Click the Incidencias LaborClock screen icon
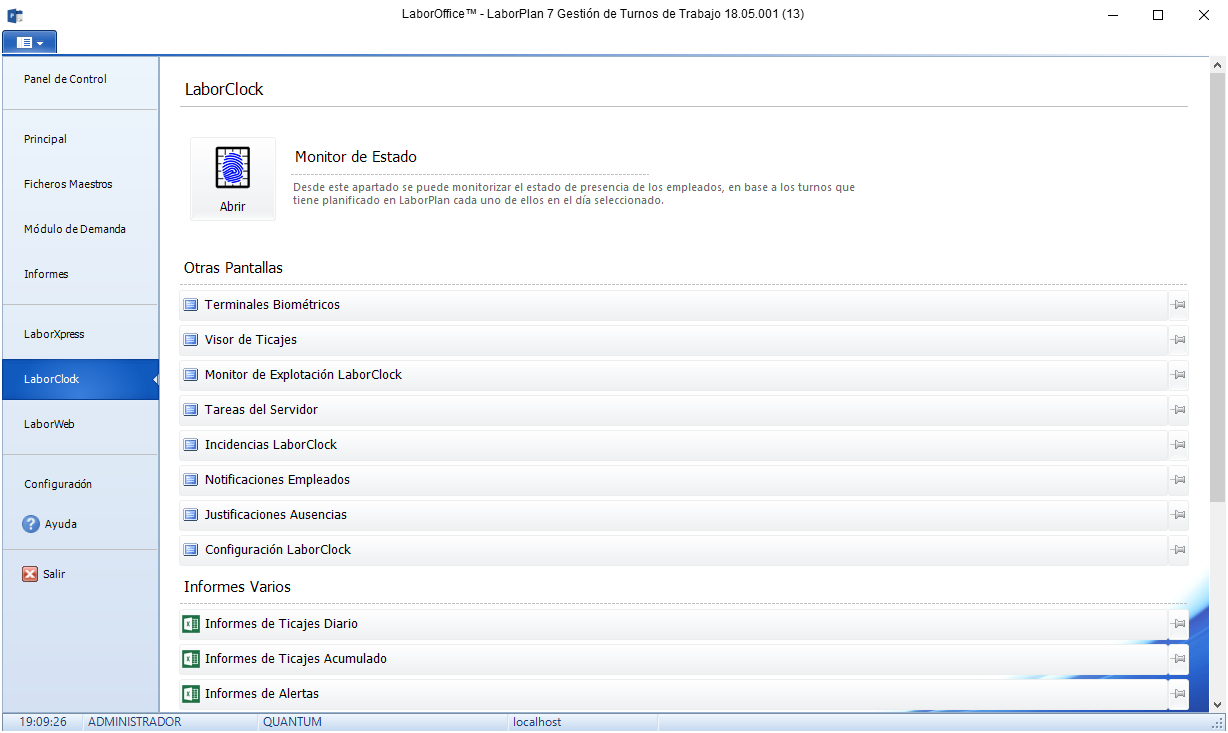The width and height of the screenshot is (1228, 733). click(191, 445)
